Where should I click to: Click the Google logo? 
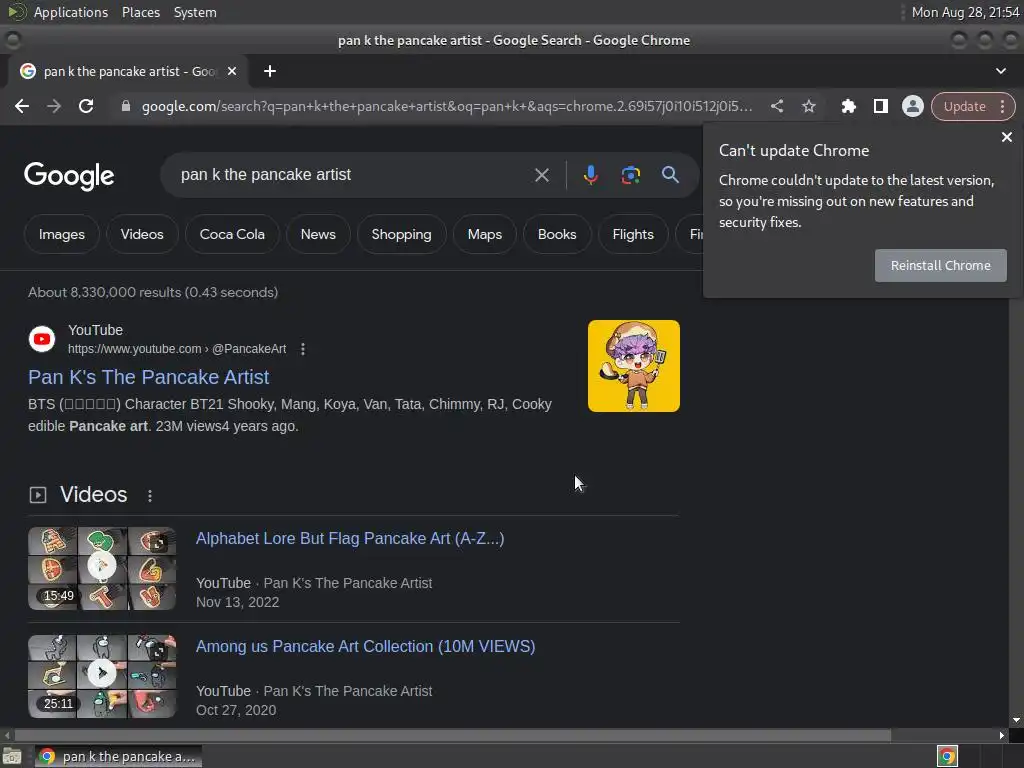tap(69, 176)
